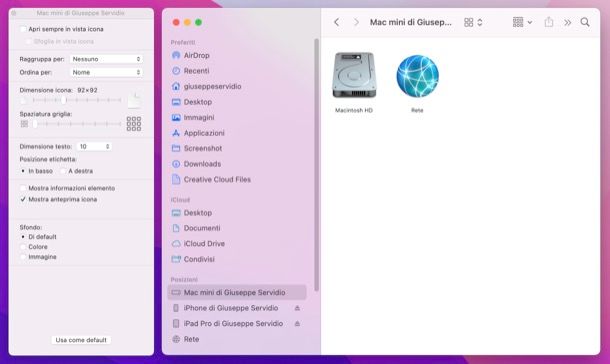
Task: Enable Apri sempre in vista icona
Action: pos(23,29)
